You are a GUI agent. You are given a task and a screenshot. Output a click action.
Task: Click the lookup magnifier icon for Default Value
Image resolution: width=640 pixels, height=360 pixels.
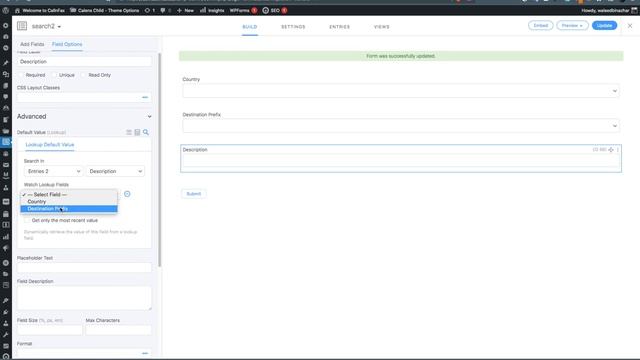[146, 132]
